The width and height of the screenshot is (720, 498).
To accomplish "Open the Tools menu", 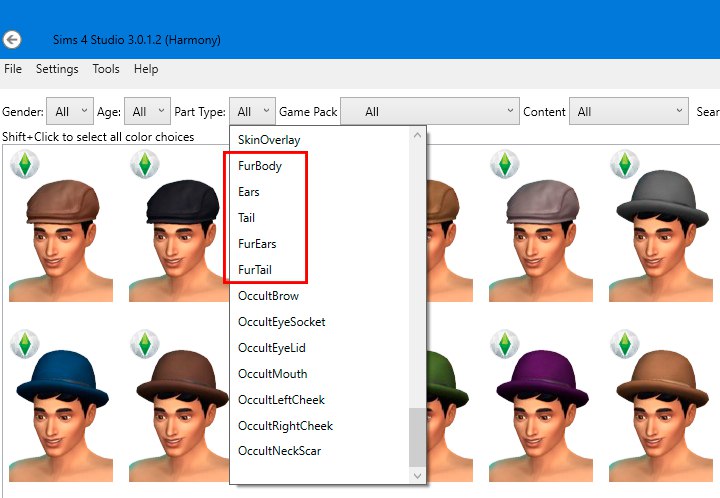I will click(106, 69).
